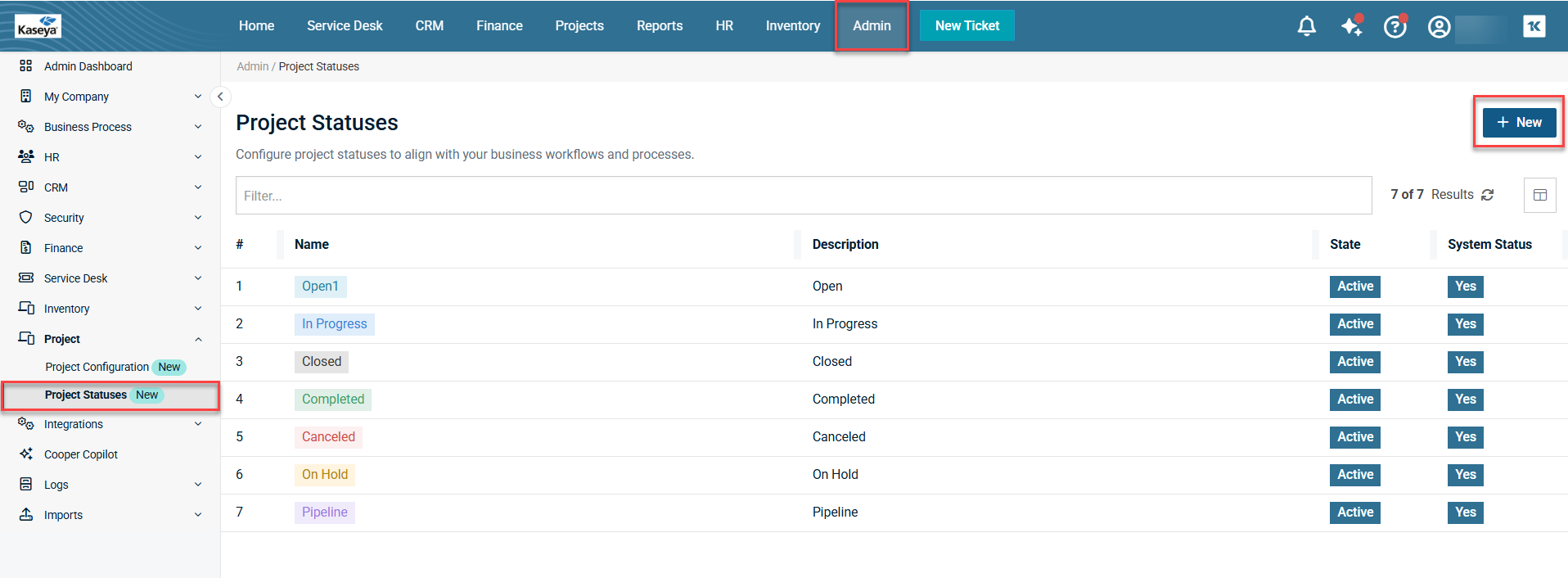Open the Service Desk top menu

[x=345, y=26]
